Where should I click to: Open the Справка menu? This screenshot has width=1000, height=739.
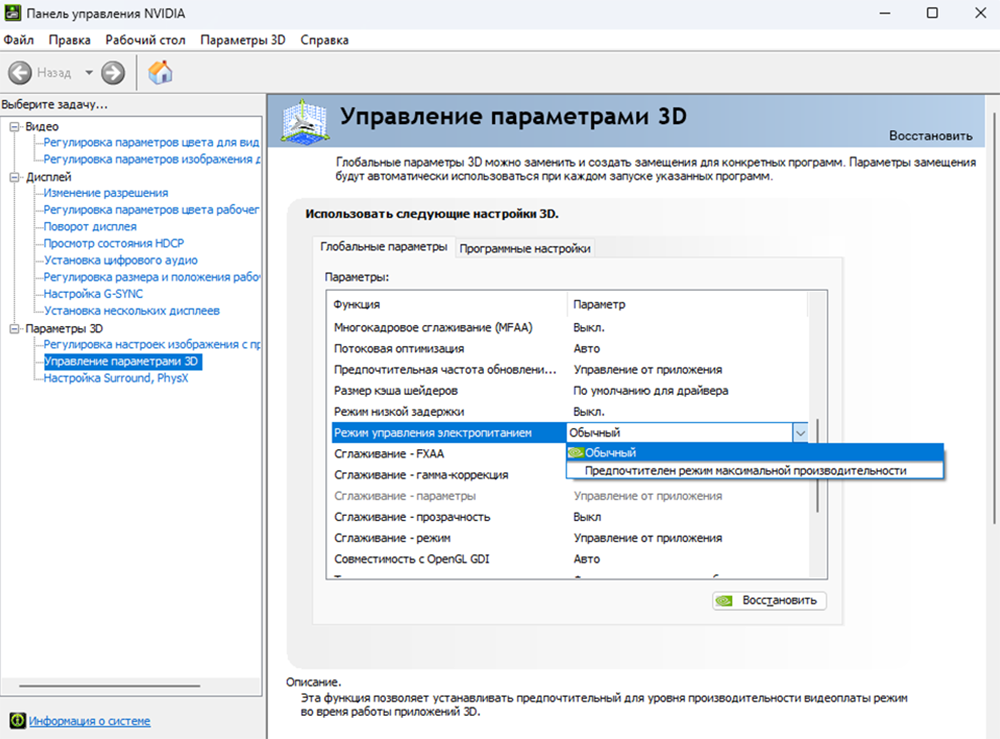point(327,39)
